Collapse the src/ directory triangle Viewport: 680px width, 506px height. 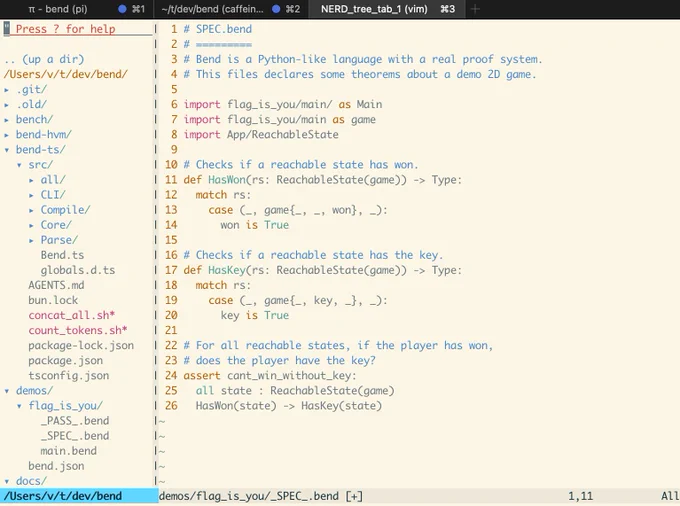pos(19,165)
